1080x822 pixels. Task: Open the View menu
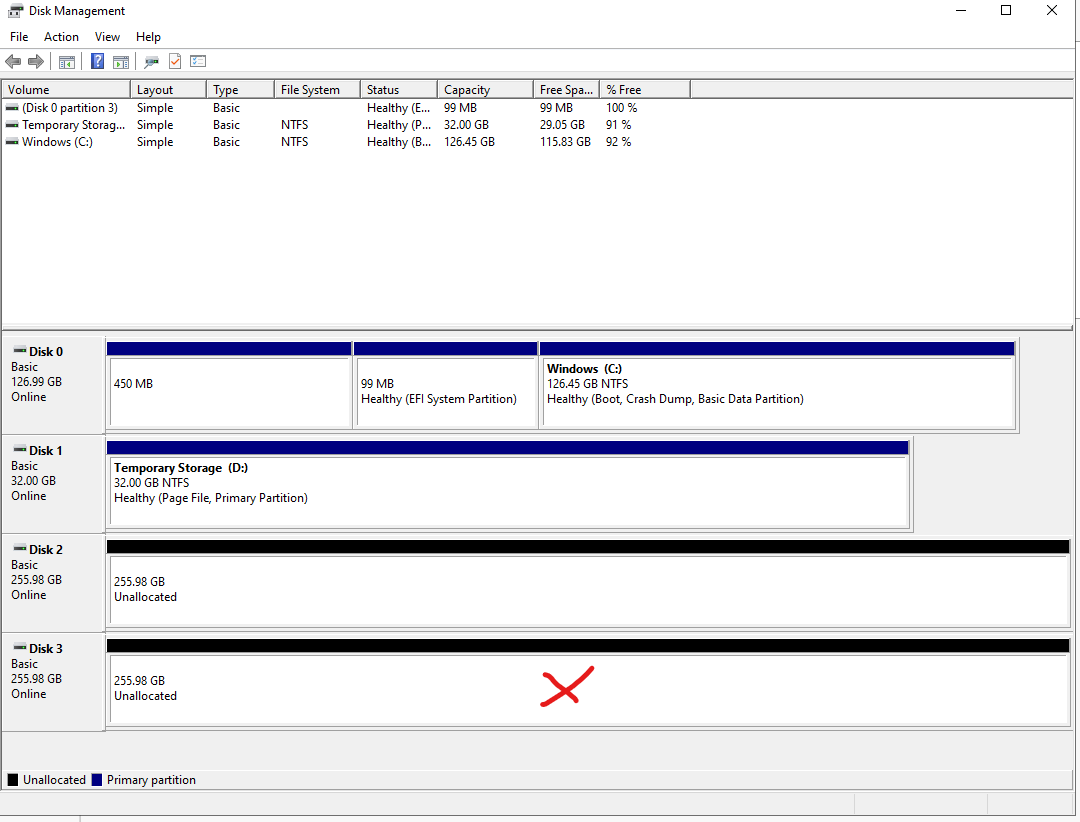click(x=107, y=36)
